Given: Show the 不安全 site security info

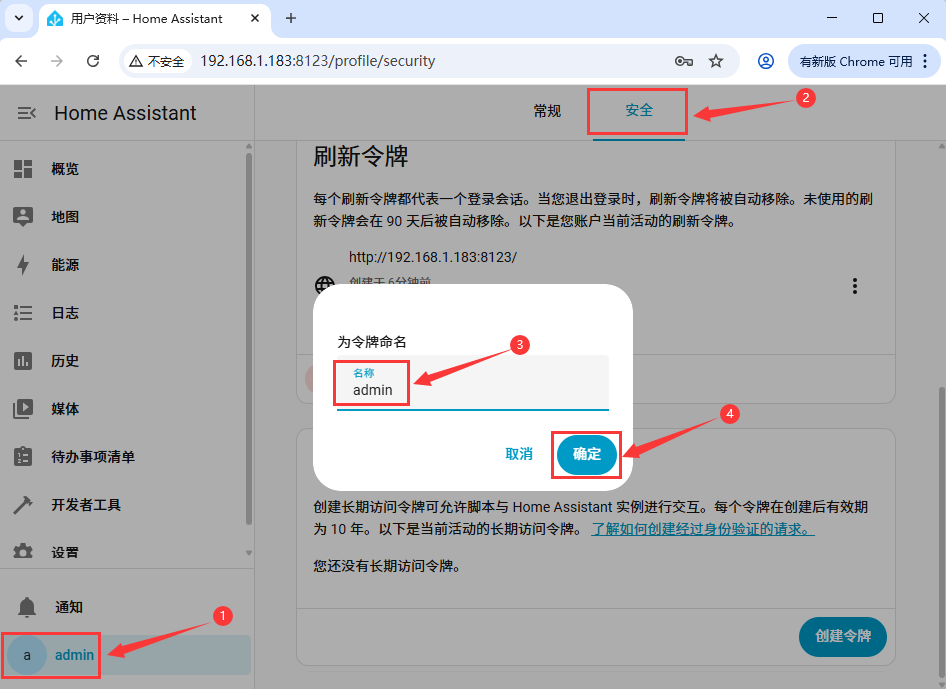Looking at the screenshot, I should 157,61.
